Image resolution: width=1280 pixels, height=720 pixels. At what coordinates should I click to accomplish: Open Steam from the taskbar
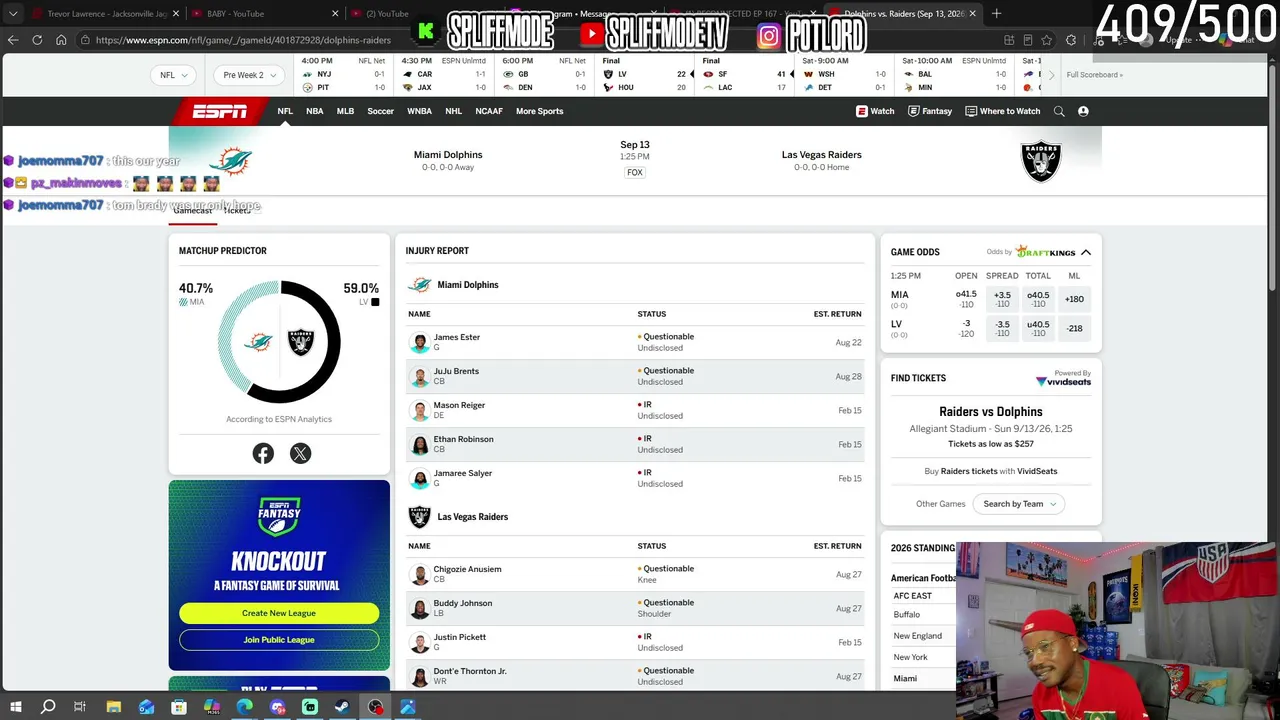point(342,707)
